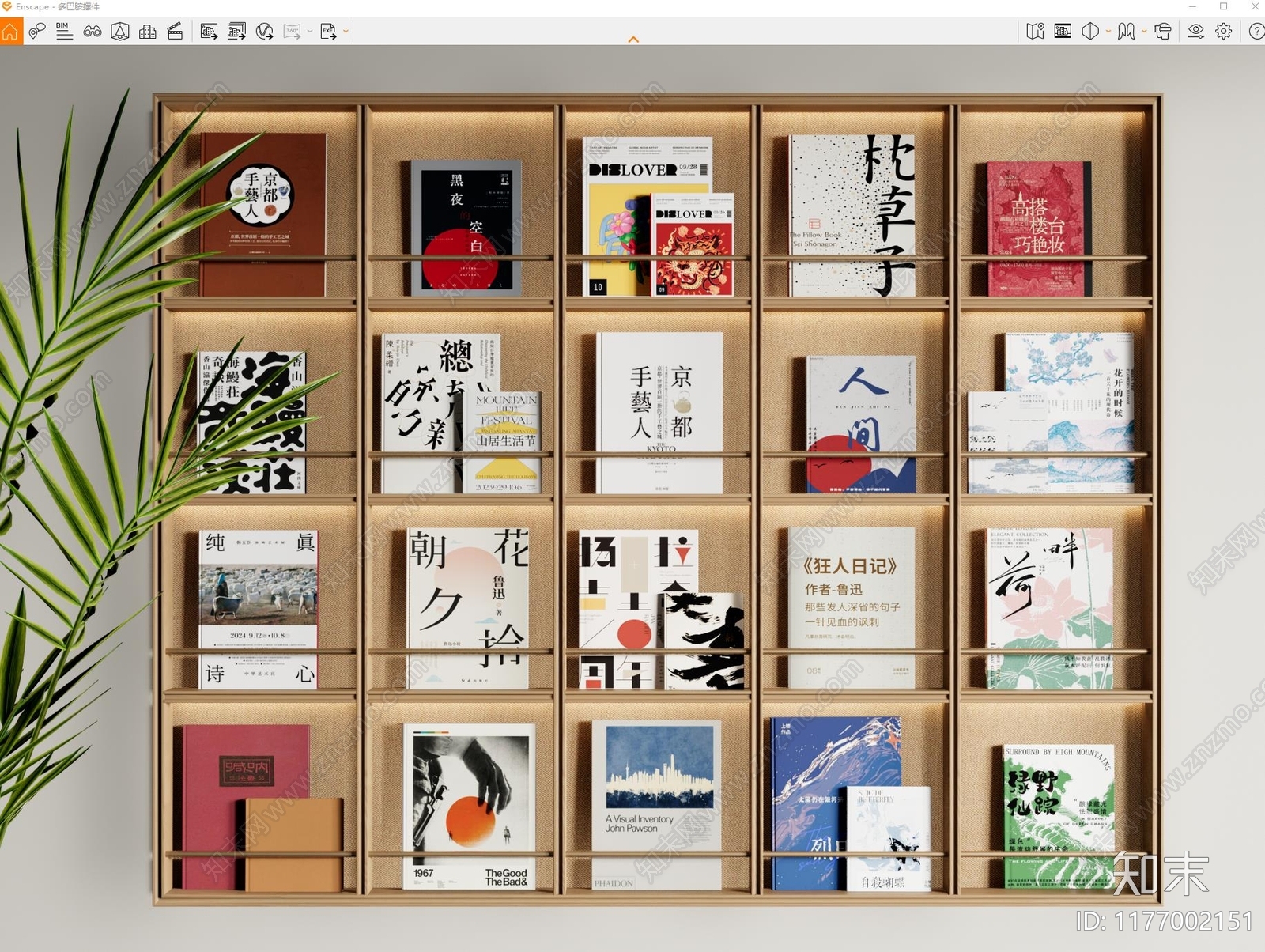The image size is (1265, 952).
Task: Expand the wings navigation dropdown arrow
Action: 1144,32
